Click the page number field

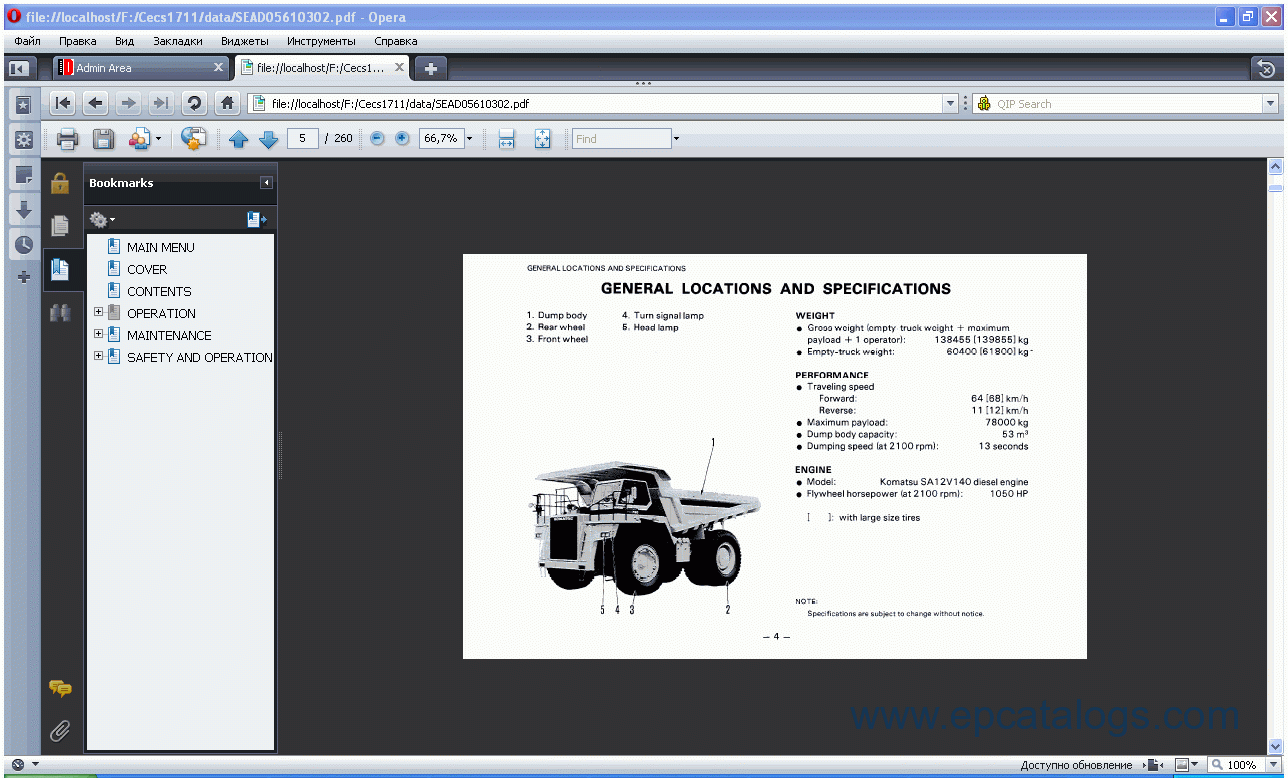point(302,139)
